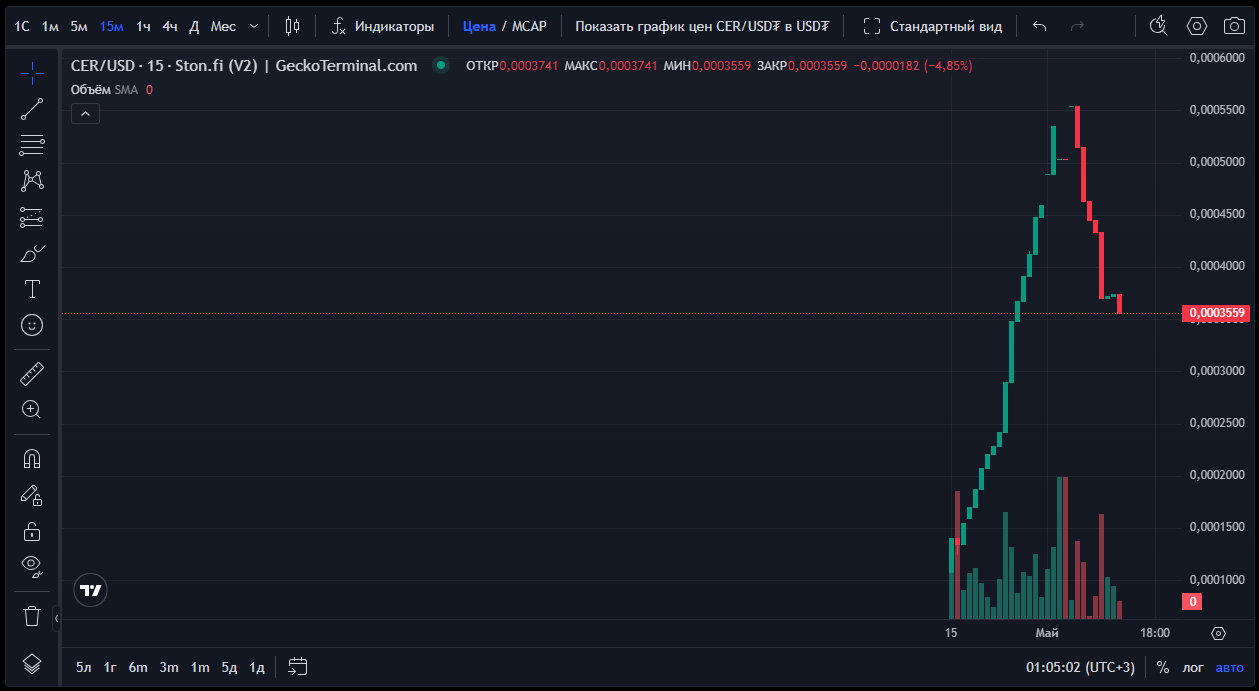The image size is (1259, 691).
Task: Select the trend line drawing tool
Action: [x=32, y=109]
